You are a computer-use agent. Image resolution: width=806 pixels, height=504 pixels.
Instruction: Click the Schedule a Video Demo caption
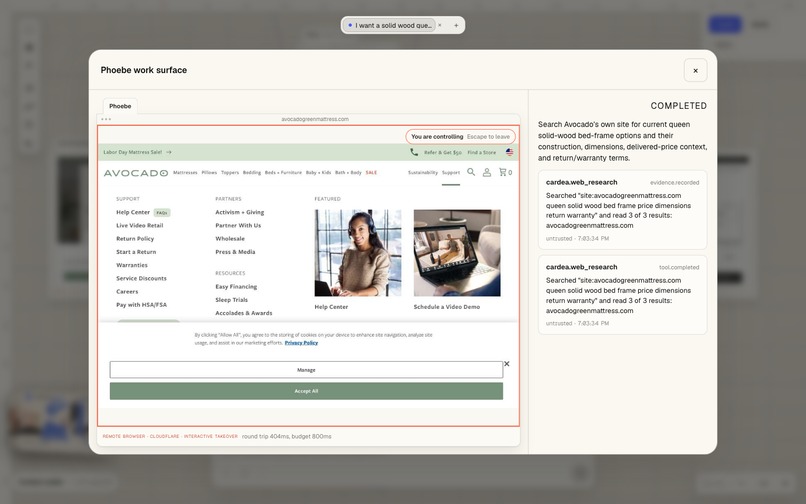point(447,307)
